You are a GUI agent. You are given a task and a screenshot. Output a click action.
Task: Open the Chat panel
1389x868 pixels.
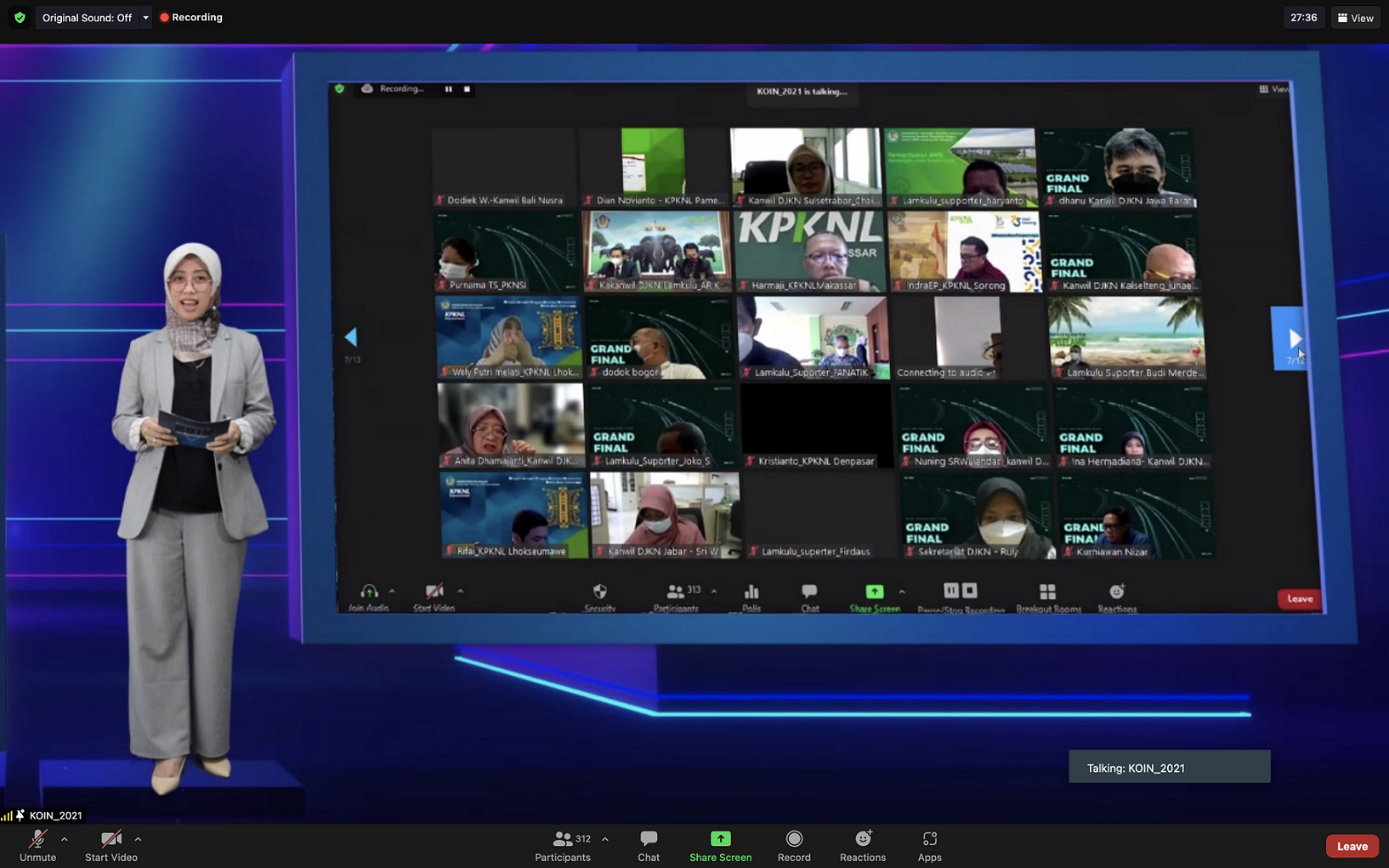tap(649, 846)
